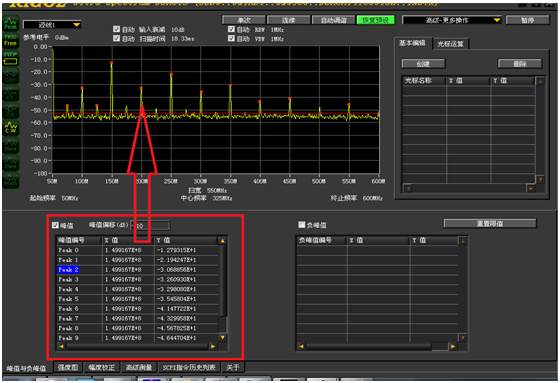Switch to 幅度校正 tab
Image resolution: width=560 pixels, height=383 pixels.
click(101, 367)
